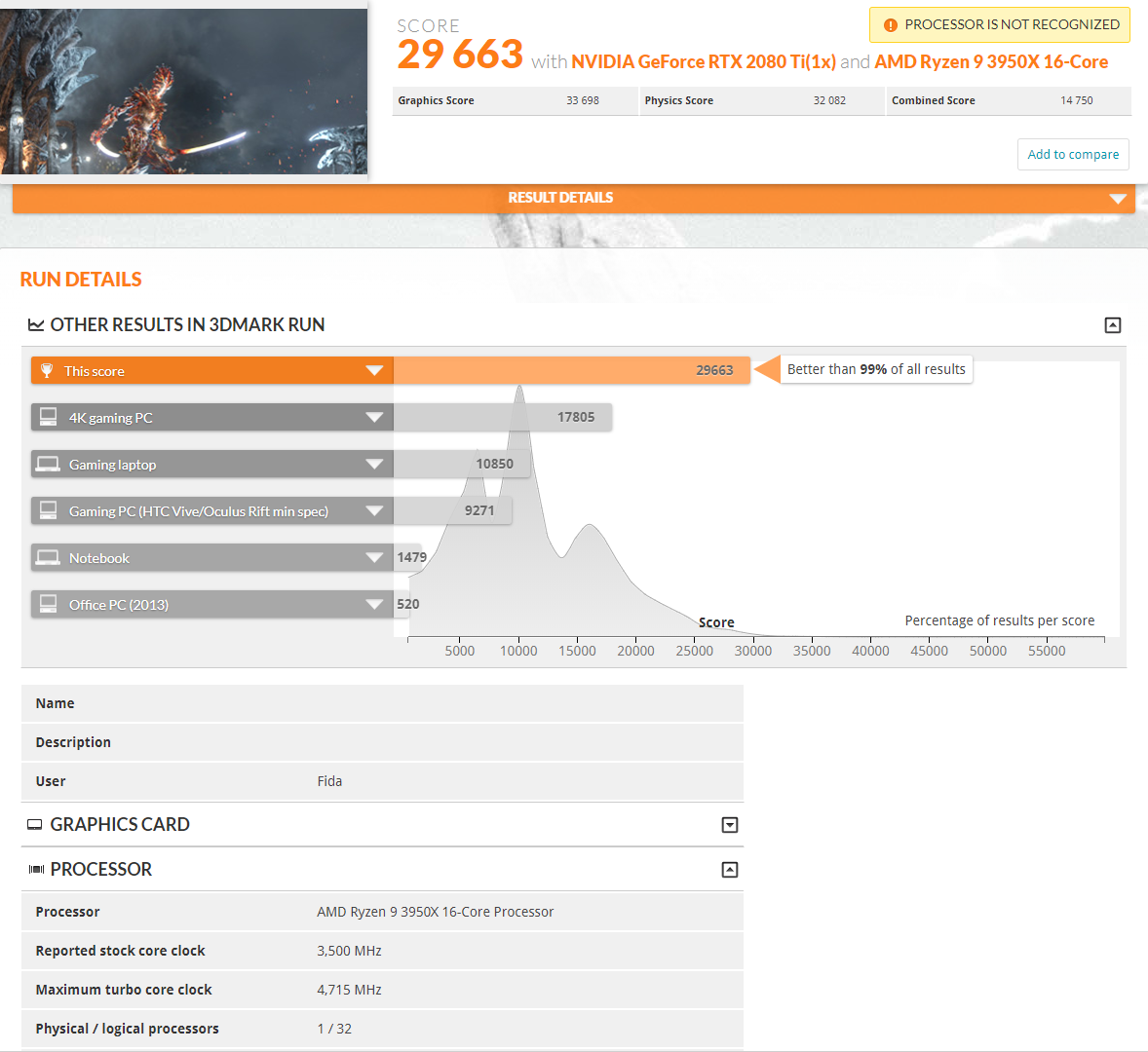Image resolution: width=1148 pixels, height=1052 pixels.
Task: Collapse the Other Results in 3DMark Run section
Action: point(1112,325)
